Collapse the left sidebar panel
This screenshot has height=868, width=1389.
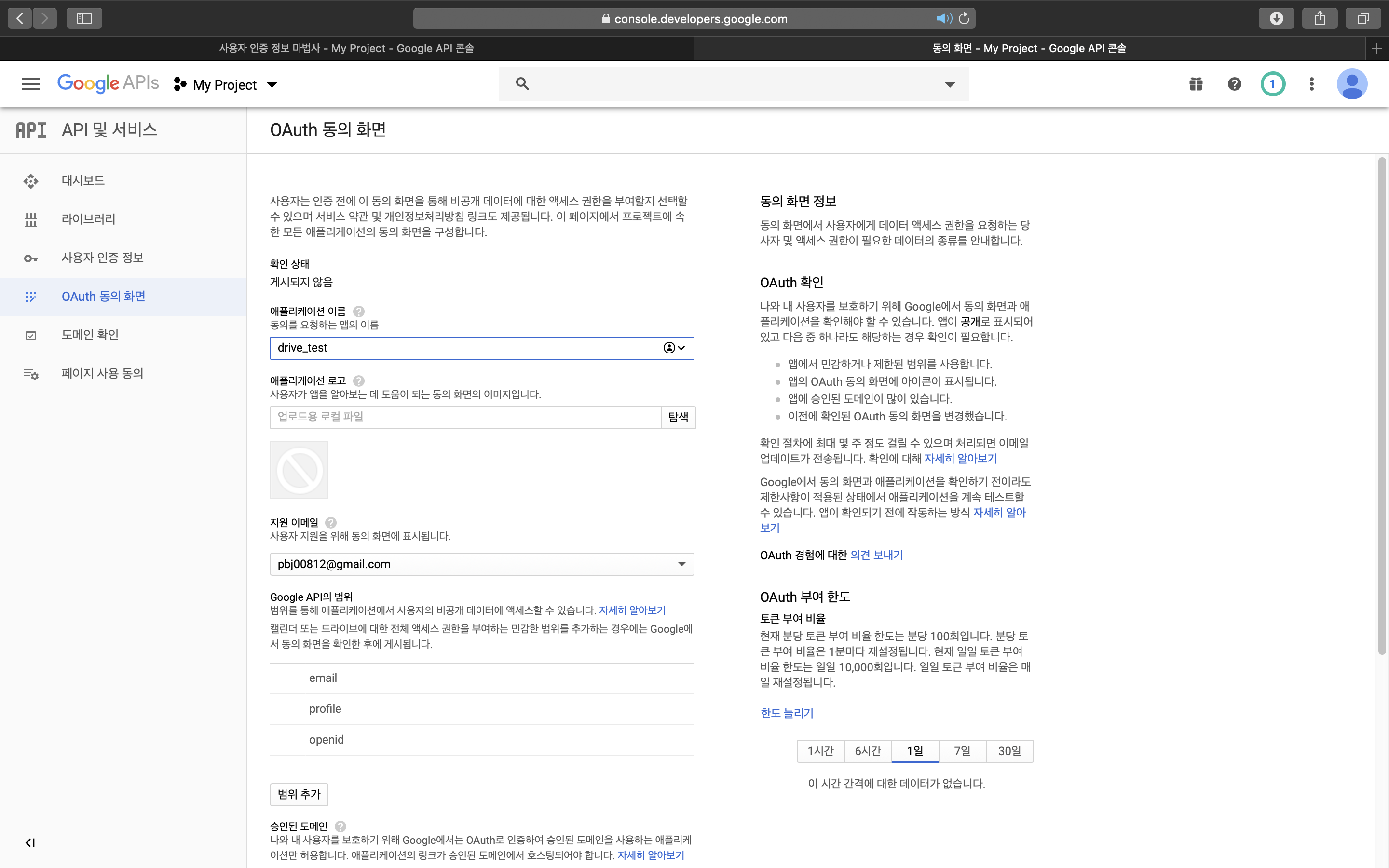click(x=30, y=842)
